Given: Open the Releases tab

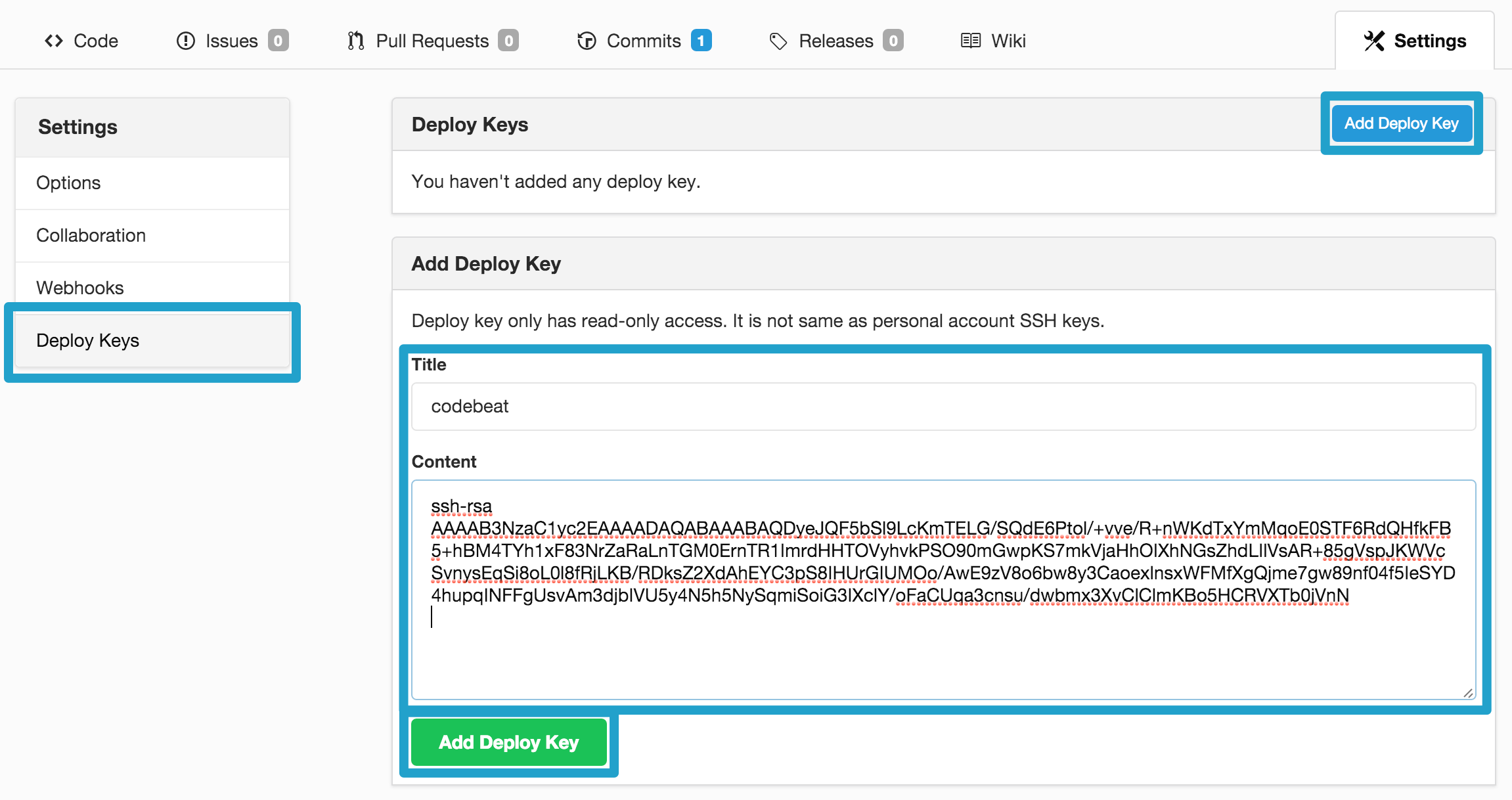Looking at the screenshot, I should [835, 41].
